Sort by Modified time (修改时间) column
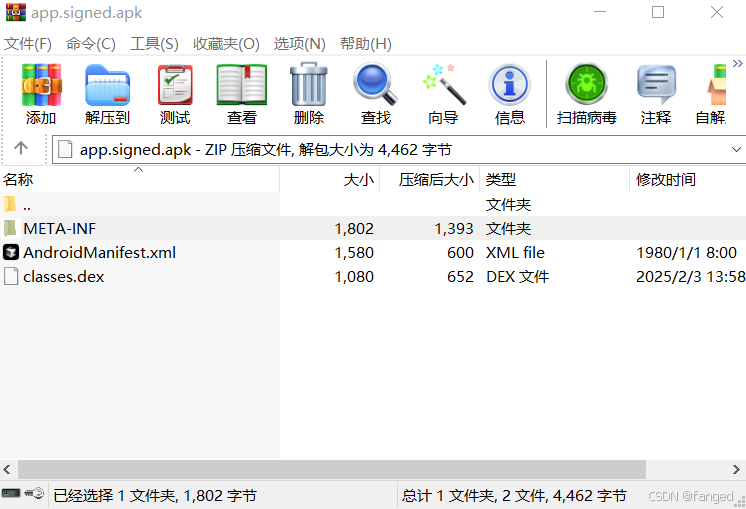This screenshot has width=746, height=509. [687, 179]
